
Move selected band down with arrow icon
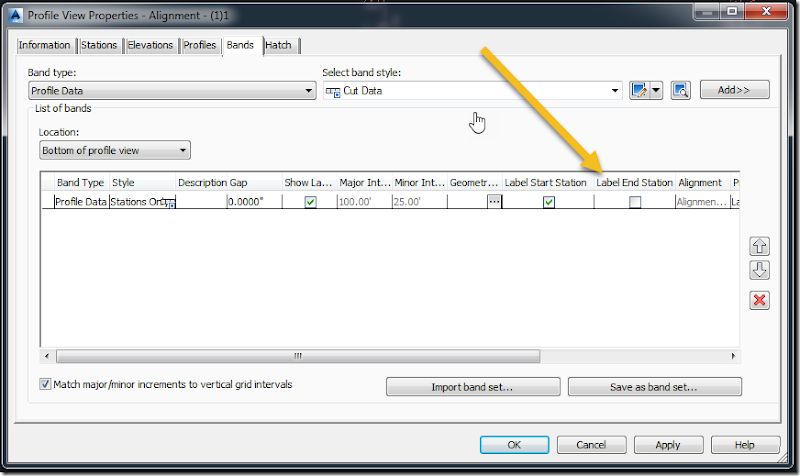coord(759,270)
